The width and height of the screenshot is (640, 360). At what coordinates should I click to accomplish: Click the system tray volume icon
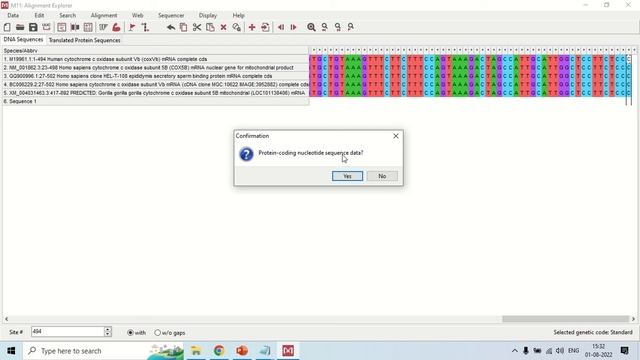(x=560, y=351)
